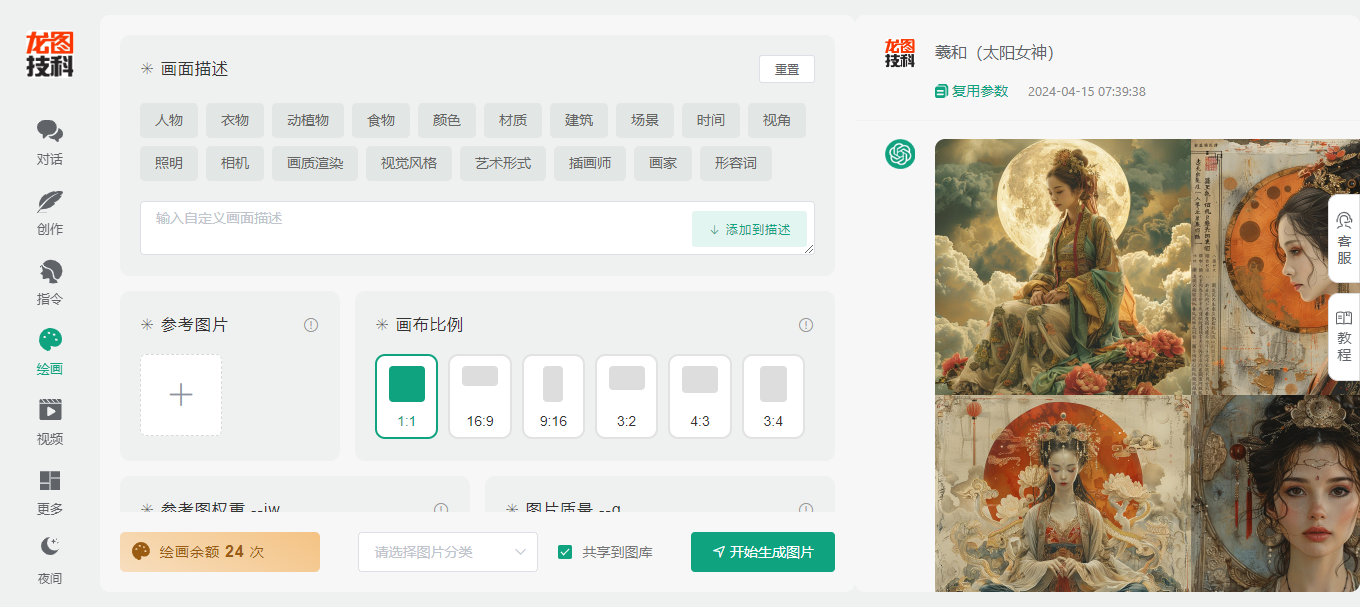Choose the 视觉风格 tag

tap(409, 163)
